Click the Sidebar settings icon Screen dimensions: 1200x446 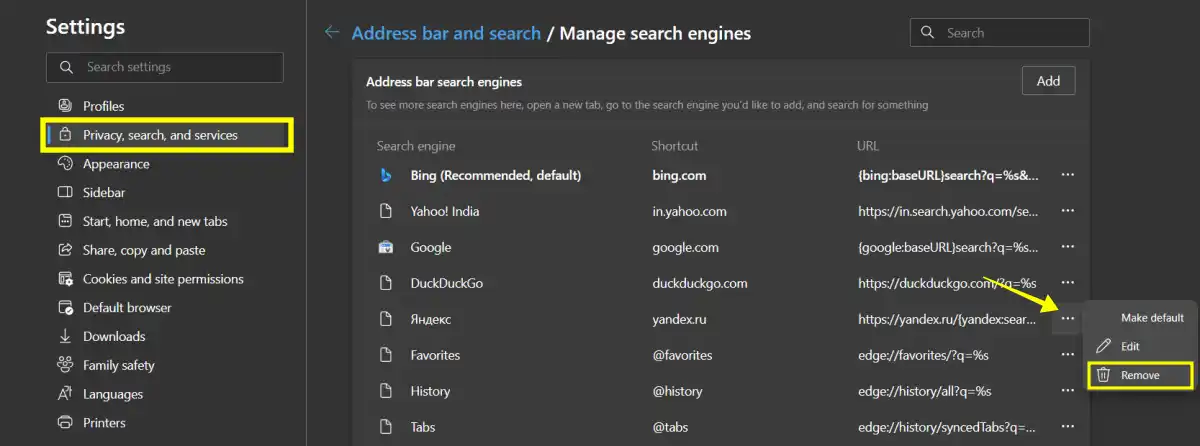pos(66,192)
